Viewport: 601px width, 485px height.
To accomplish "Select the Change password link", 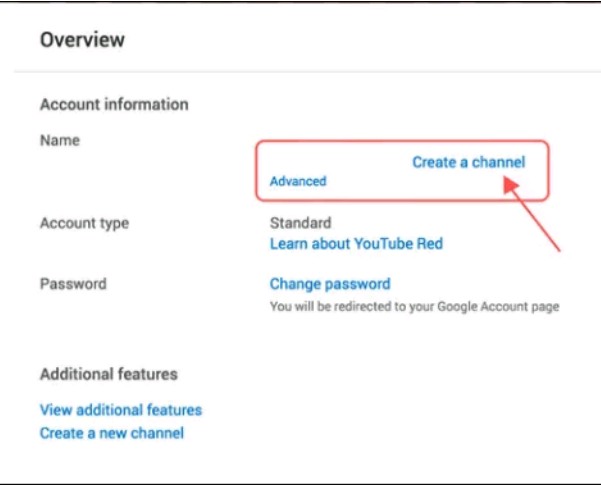I will point(330,284).
